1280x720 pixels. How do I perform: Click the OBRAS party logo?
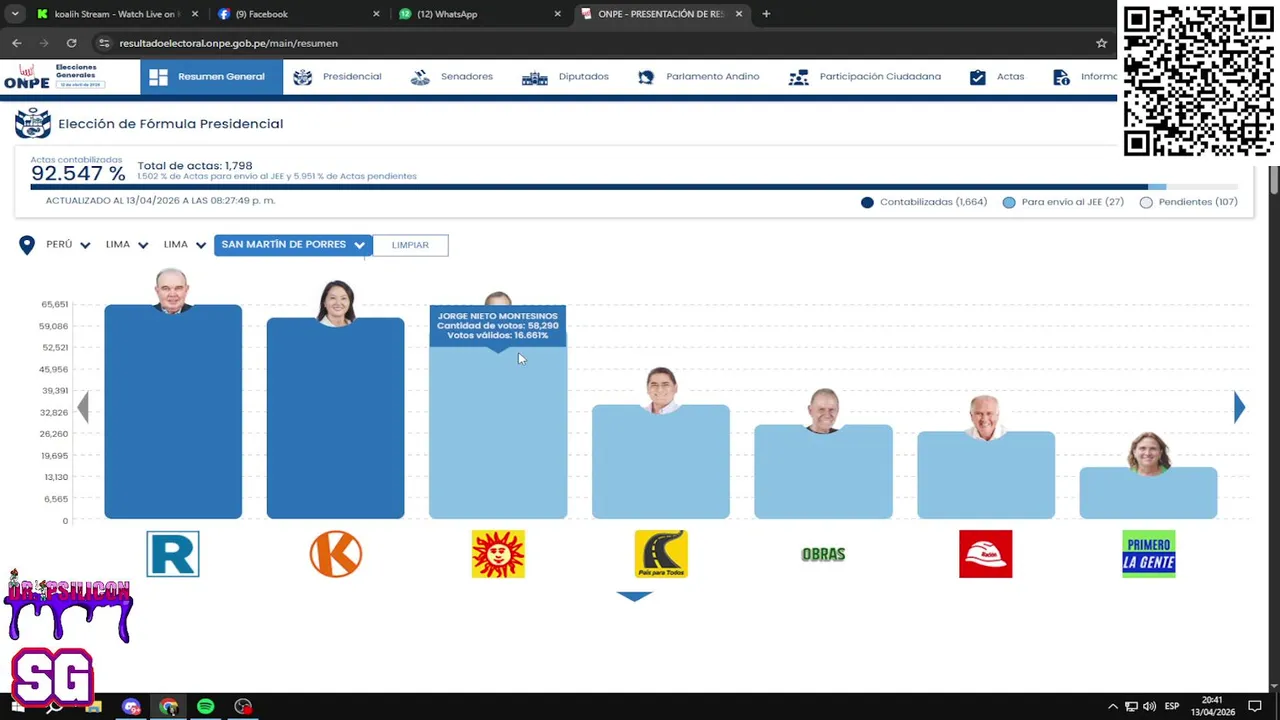823,554
